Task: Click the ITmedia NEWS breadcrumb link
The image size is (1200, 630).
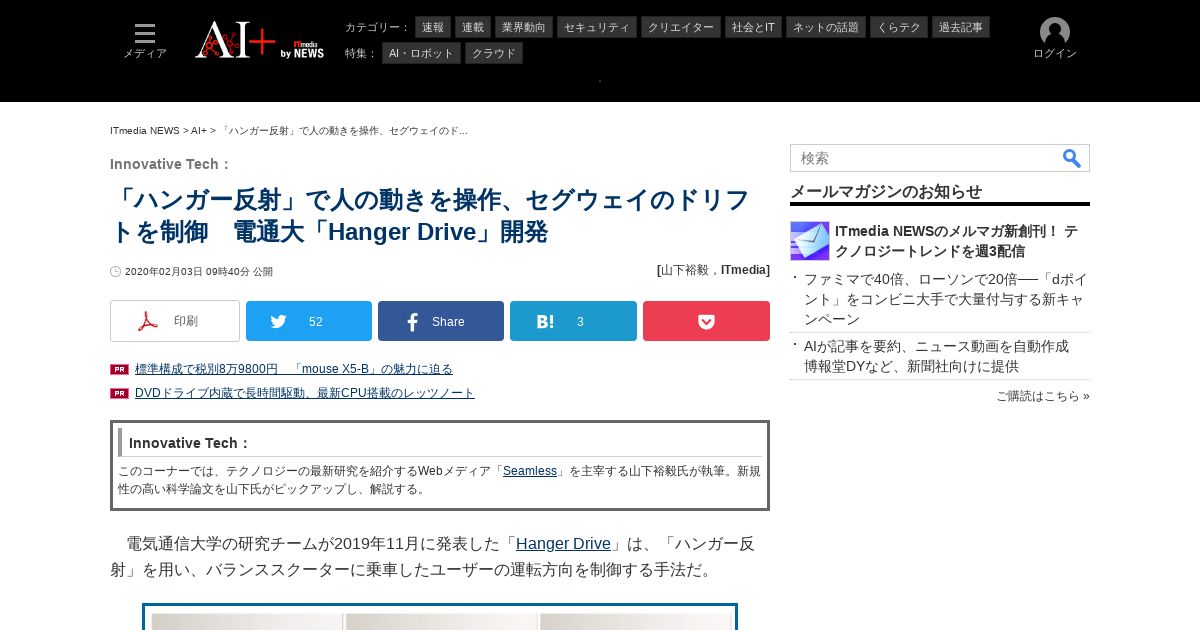Action: tap(145, 131)
